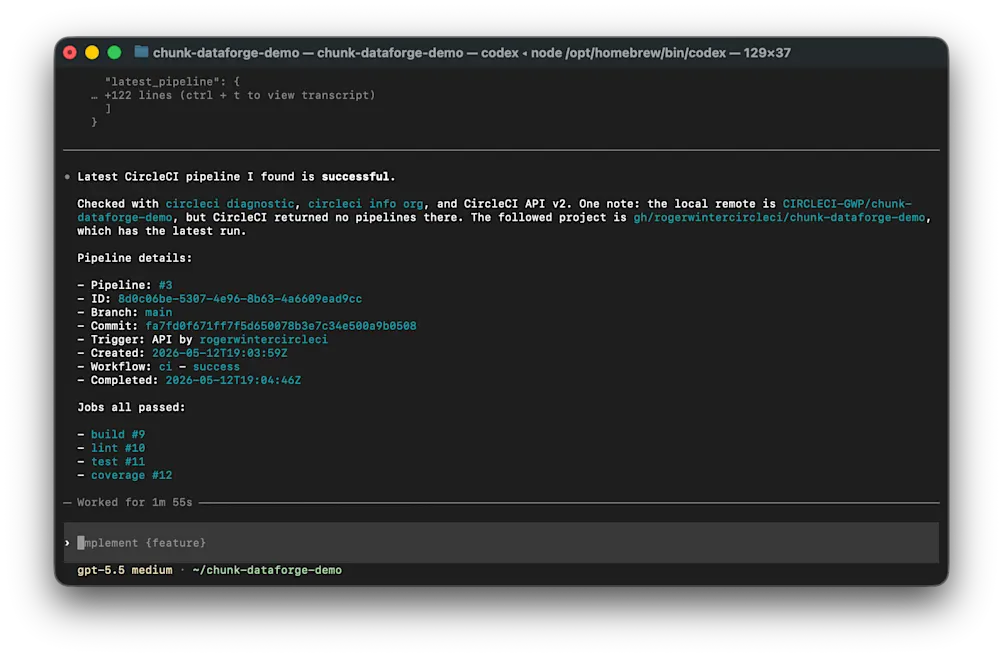Click job 'coverage #12'
Screen dimensions: 1003x658
(131, 475)
